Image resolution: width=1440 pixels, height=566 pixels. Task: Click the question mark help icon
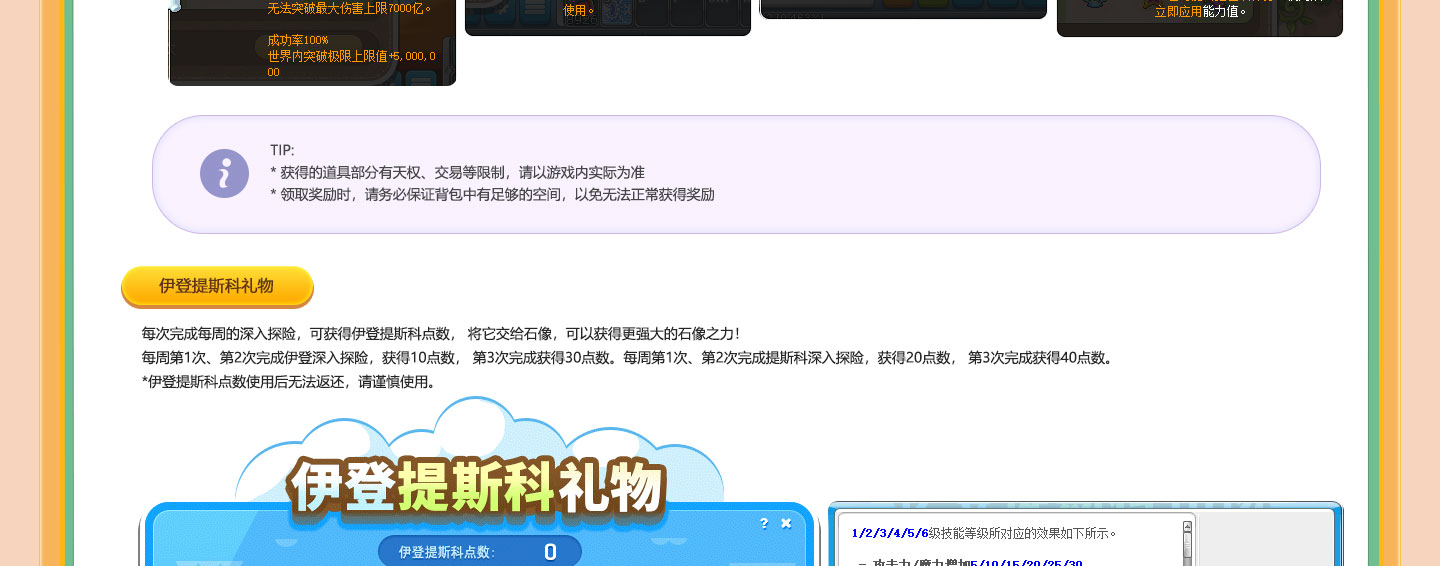[x=764, y=523]
